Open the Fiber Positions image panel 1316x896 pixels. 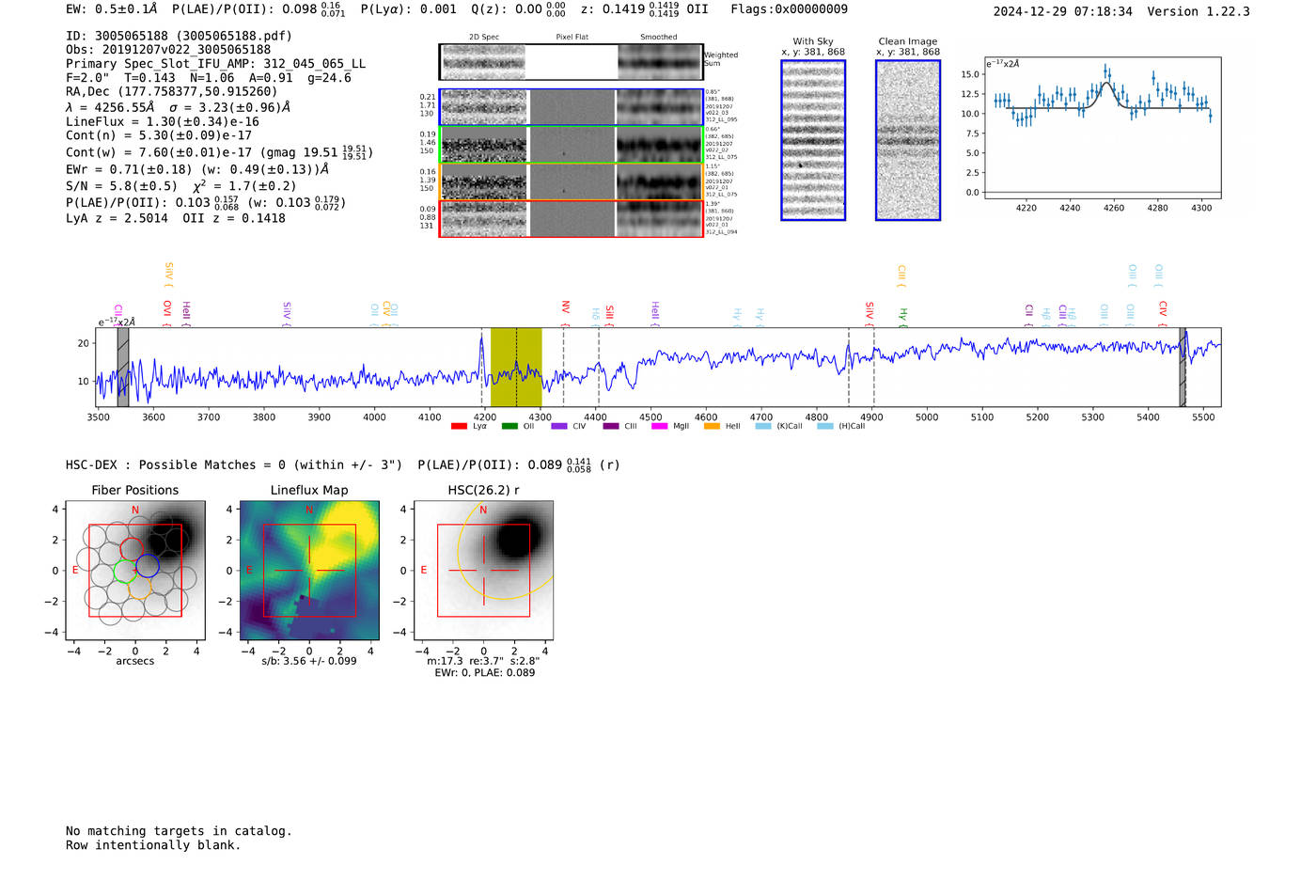[x=135, y=571]
